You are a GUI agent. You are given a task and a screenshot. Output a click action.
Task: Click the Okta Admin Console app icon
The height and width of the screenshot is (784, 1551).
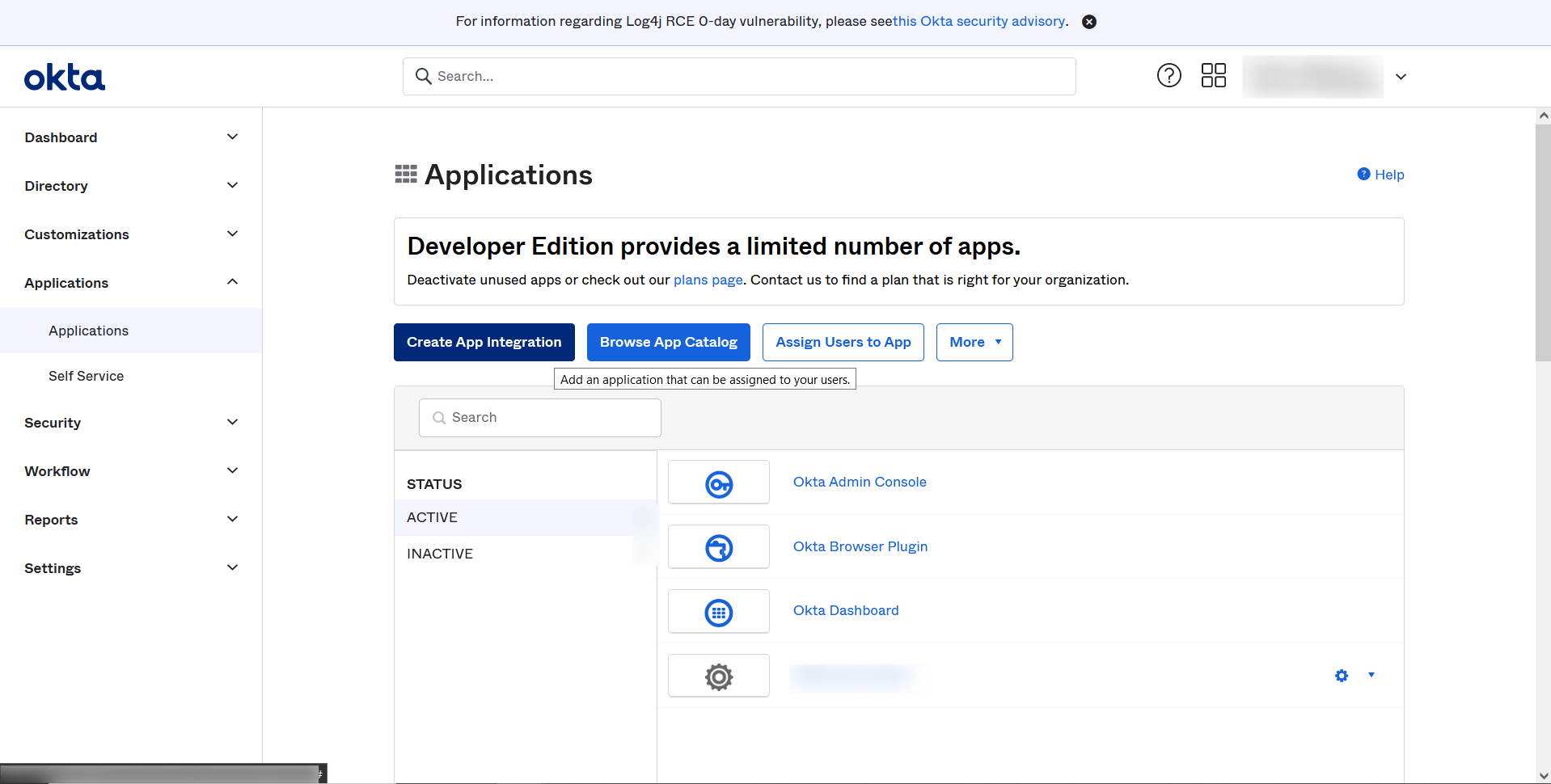coord(718,483)
